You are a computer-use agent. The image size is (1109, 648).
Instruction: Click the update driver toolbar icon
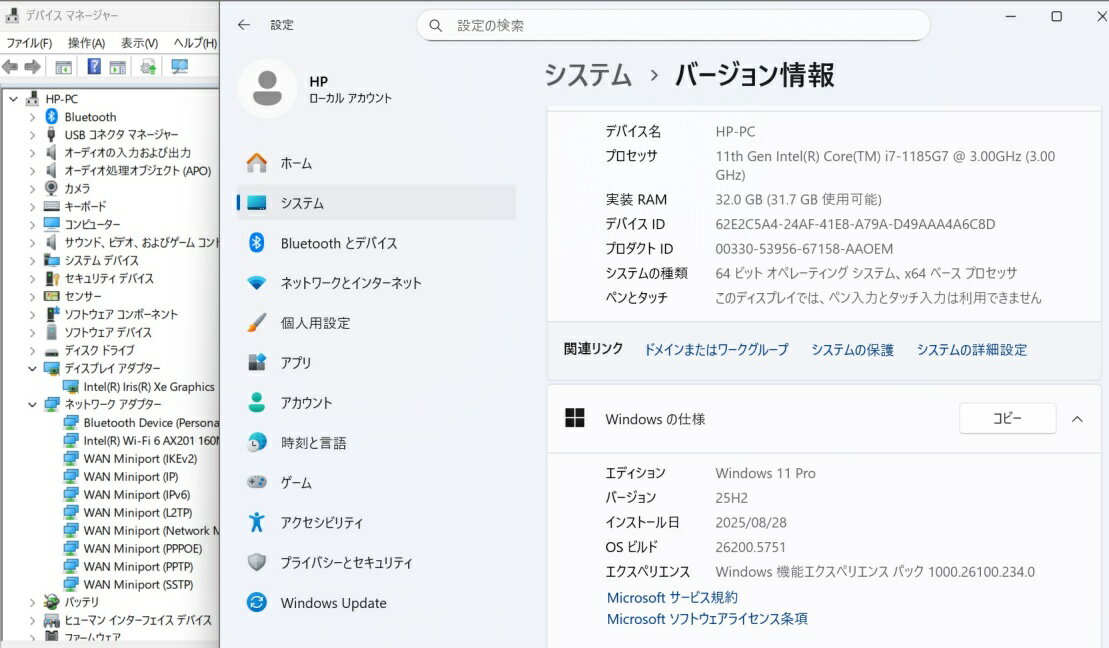(148, 67)
